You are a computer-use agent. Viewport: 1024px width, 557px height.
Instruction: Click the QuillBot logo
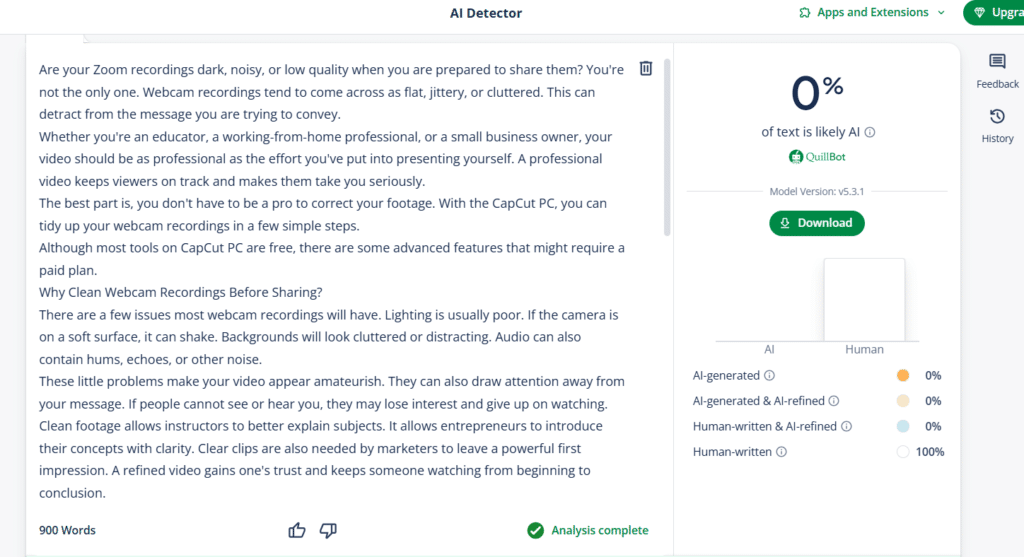point(817,157)
